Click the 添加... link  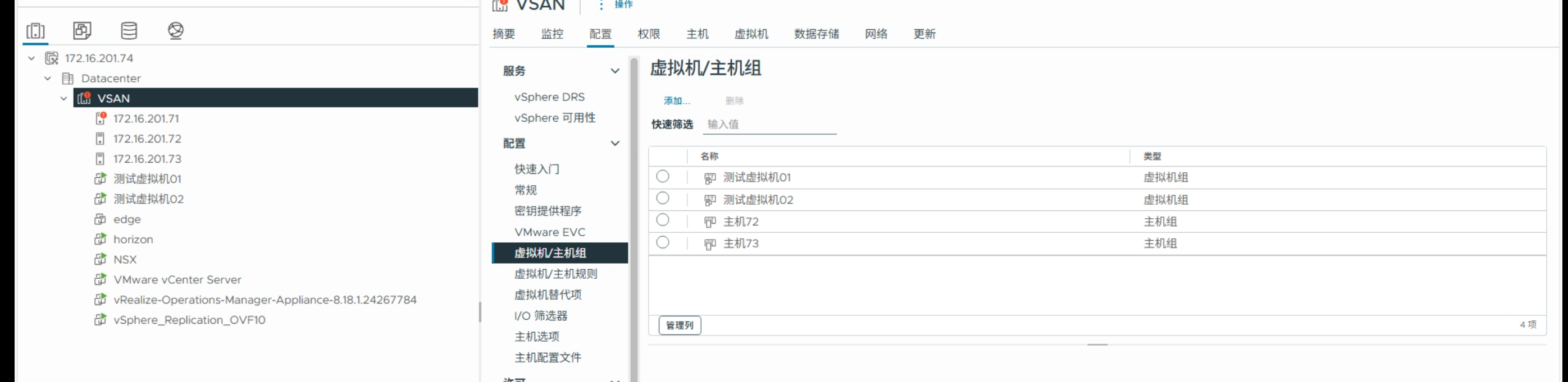[x=677, y=101]
